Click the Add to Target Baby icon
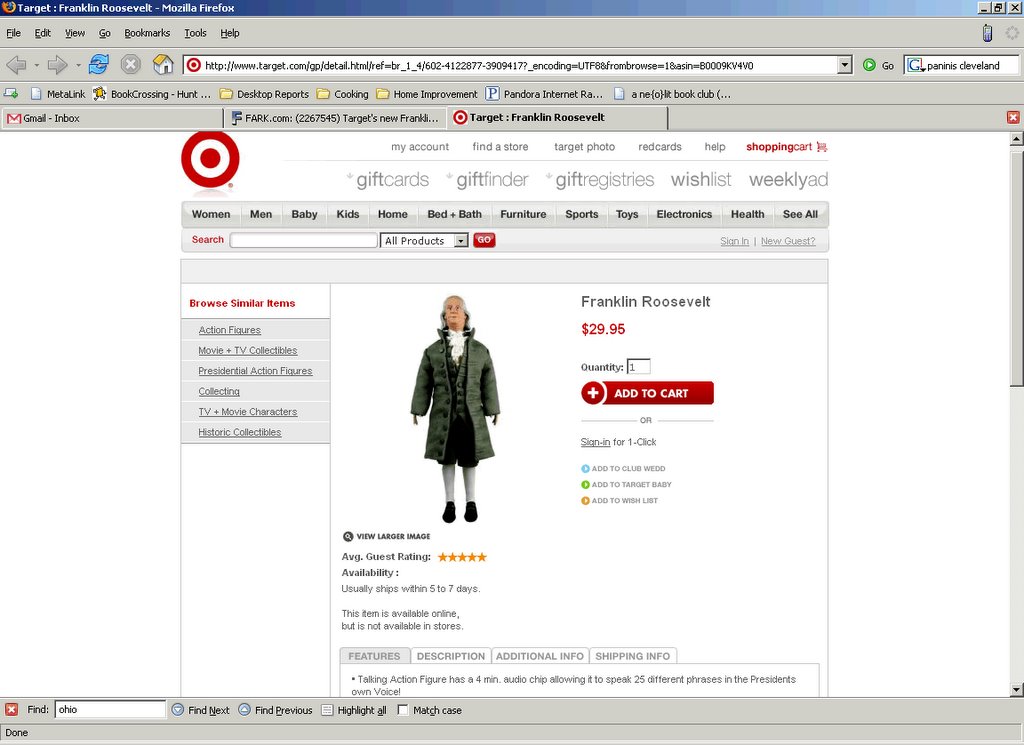This screenshot has width=1024, height=745. click(x=585, y=484)
